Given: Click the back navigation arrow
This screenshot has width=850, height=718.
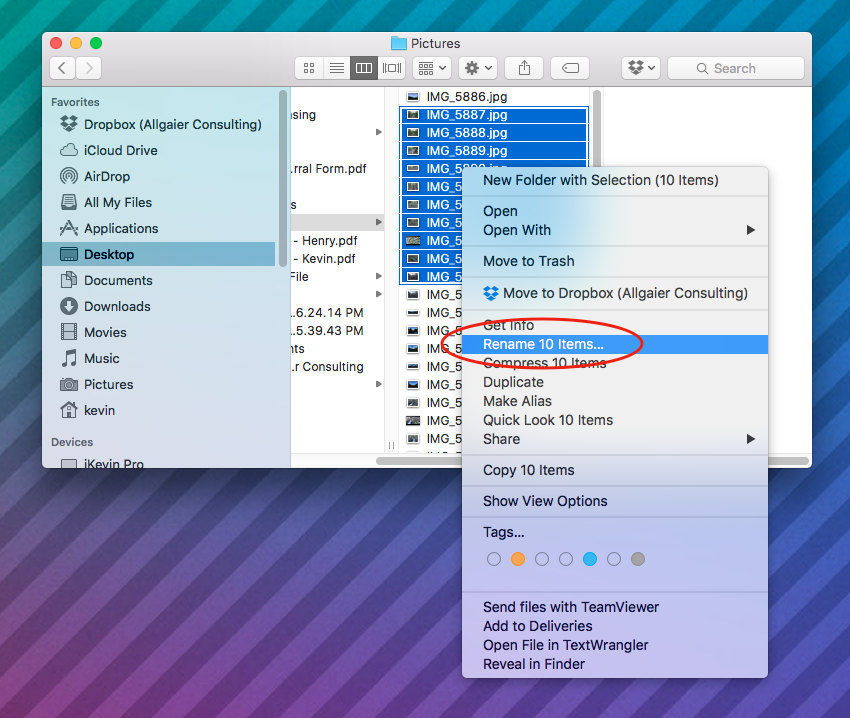Looking at the screenshot, I should click(x=62, y=68).
